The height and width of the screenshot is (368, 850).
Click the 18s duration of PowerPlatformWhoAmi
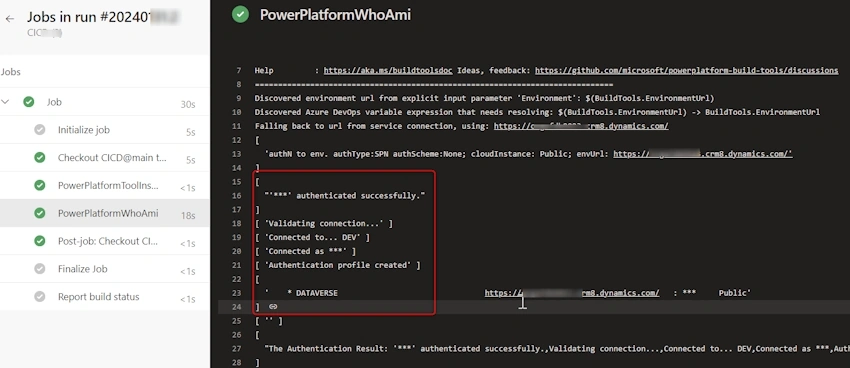coord(188,216)
